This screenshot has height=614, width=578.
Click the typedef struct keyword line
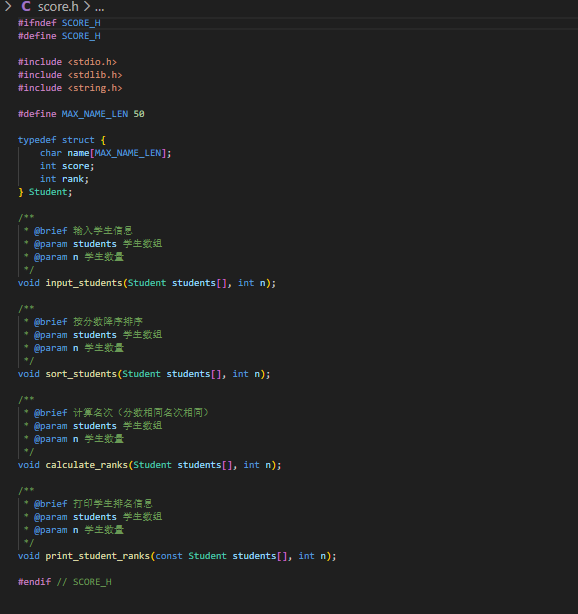click(x=62, y=140)
